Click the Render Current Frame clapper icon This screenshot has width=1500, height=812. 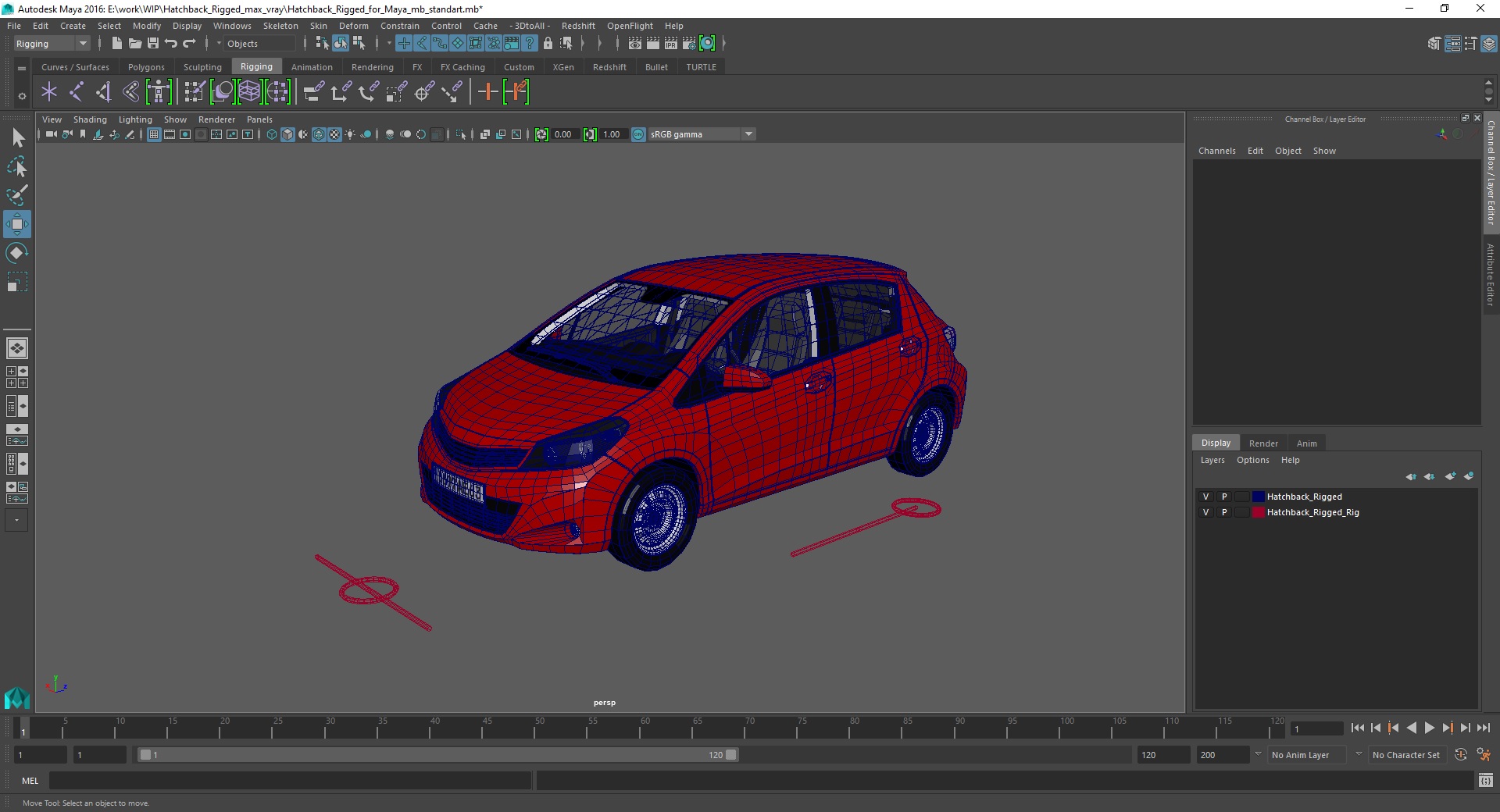(653, 44)
